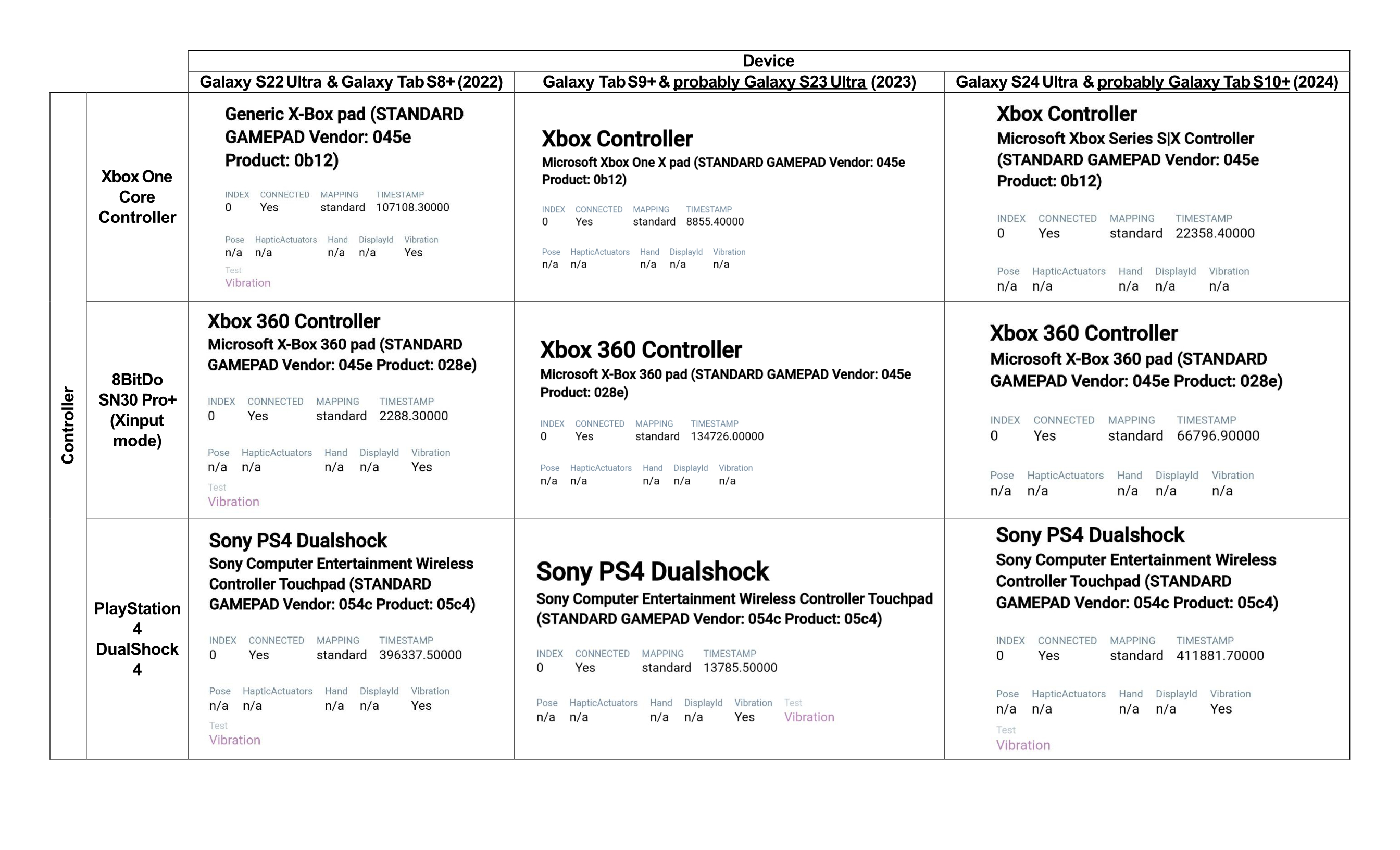
Task: Click timestamp value 66796.90000
Action: 1218,436
